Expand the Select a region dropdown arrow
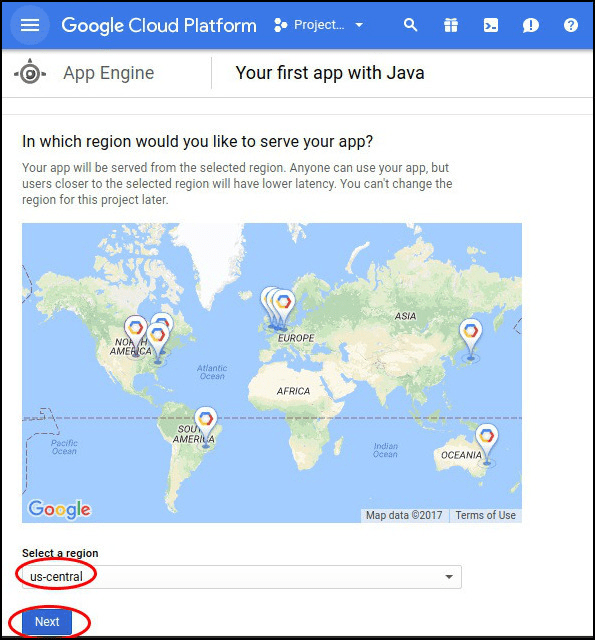Image resolution: width=595 pixels, height=640 pixels. (449, 577)
